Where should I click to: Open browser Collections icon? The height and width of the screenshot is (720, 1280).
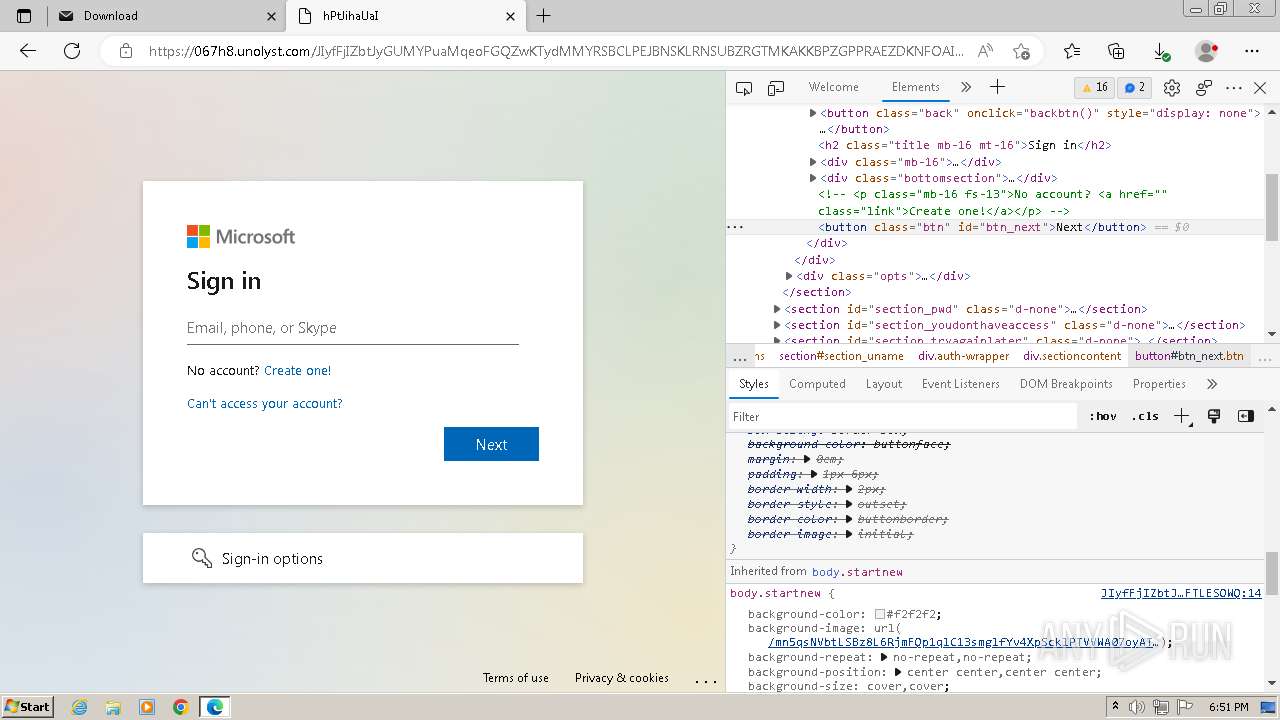click(1117, 51)
